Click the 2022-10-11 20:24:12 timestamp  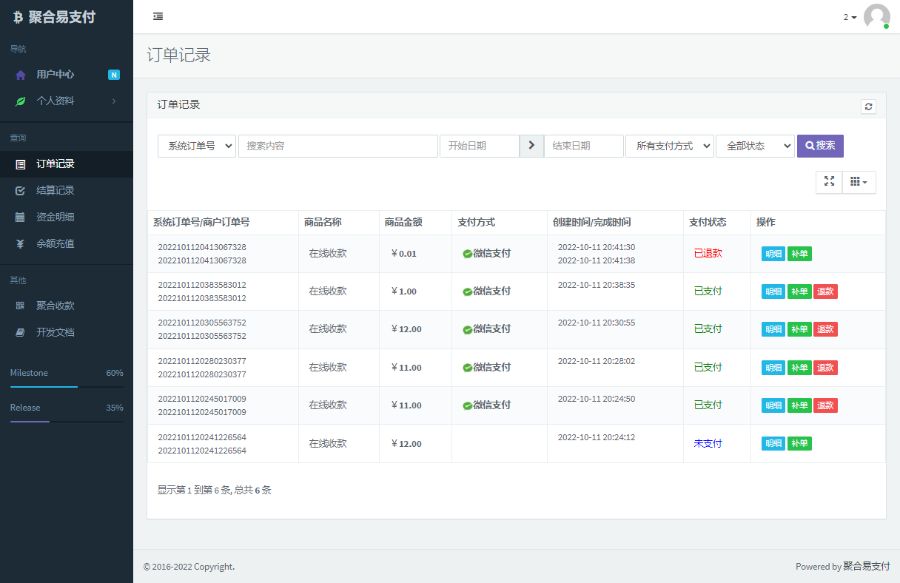[596, 437]
